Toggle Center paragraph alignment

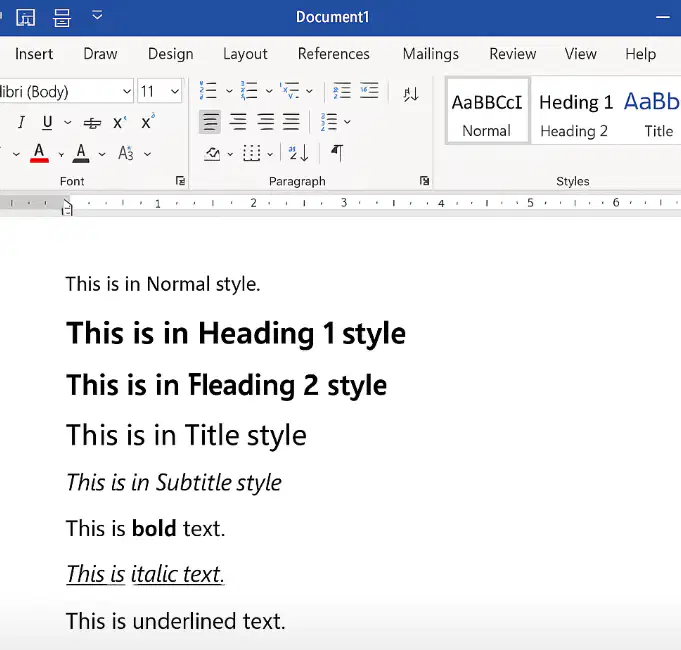coord(238,122)
